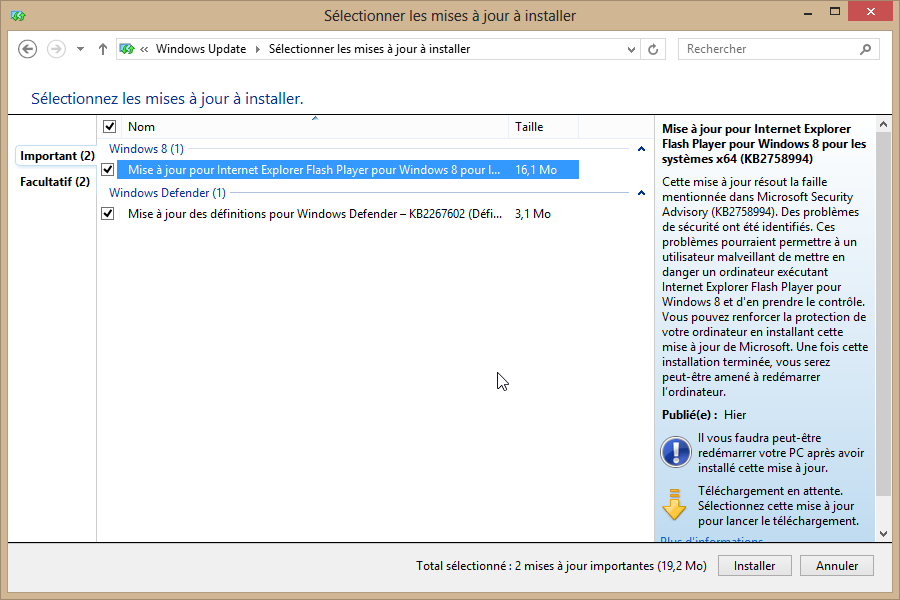900x600 pixels.
Task: Refresh the page with the refresh icon
Action: pos(653,49)
